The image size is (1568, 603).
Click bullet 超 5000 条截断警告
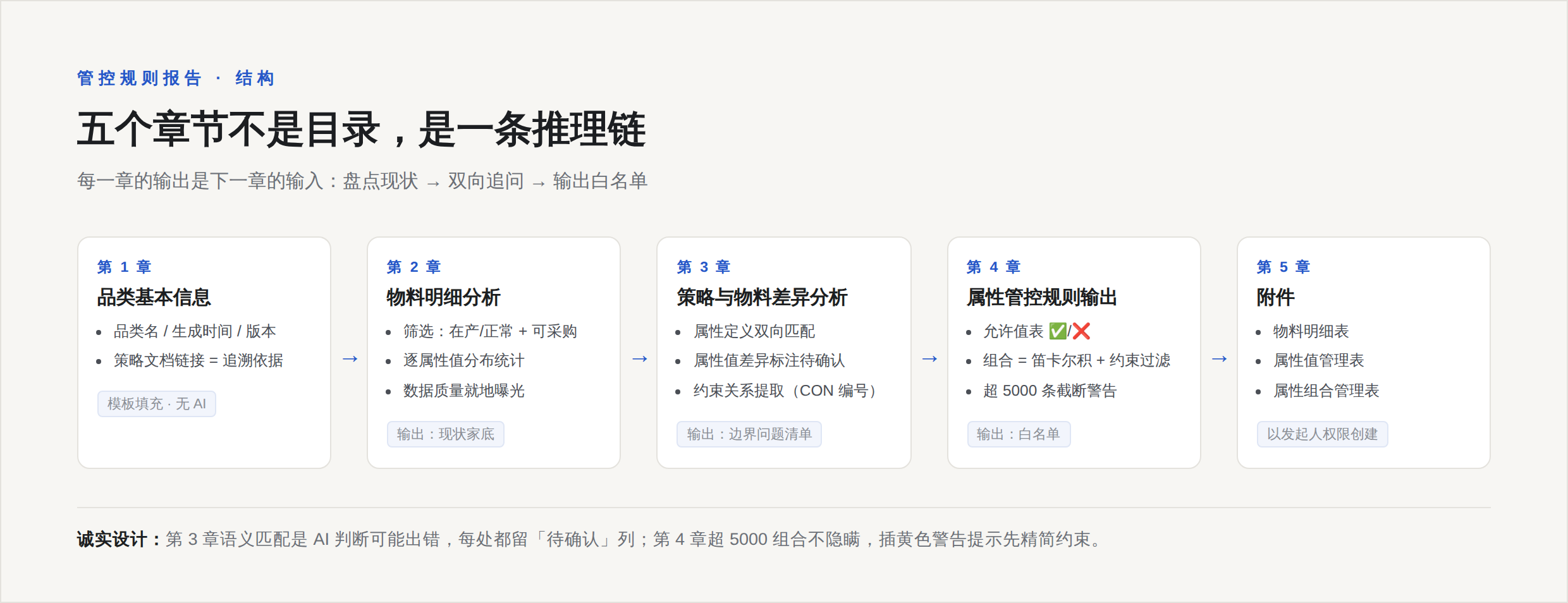[x=1050, y=391]
